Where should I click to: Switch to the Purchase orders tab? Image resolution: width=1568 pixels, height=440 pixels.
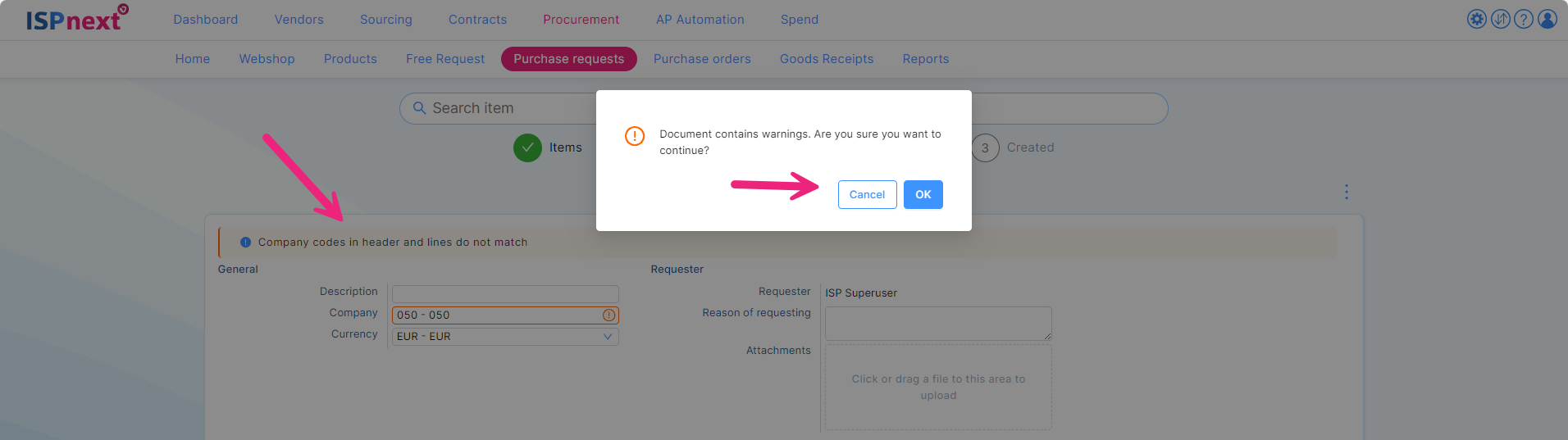tap(702, 59)
